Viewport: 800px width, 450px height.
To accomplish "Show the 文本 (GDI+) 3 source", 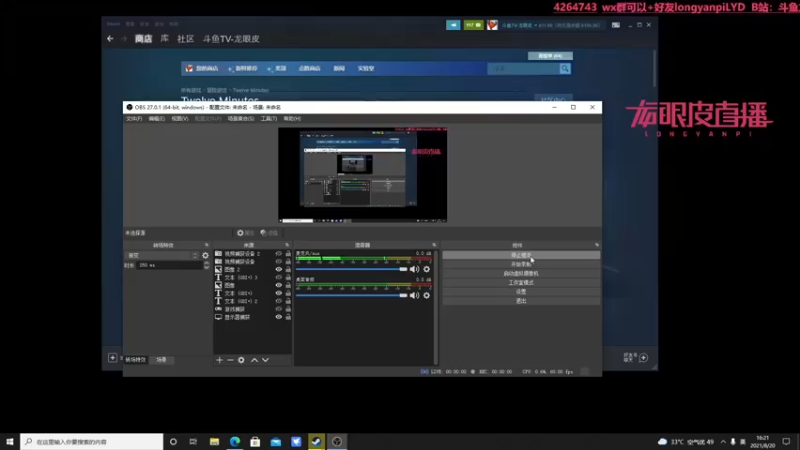I will [x=279, y=277].
